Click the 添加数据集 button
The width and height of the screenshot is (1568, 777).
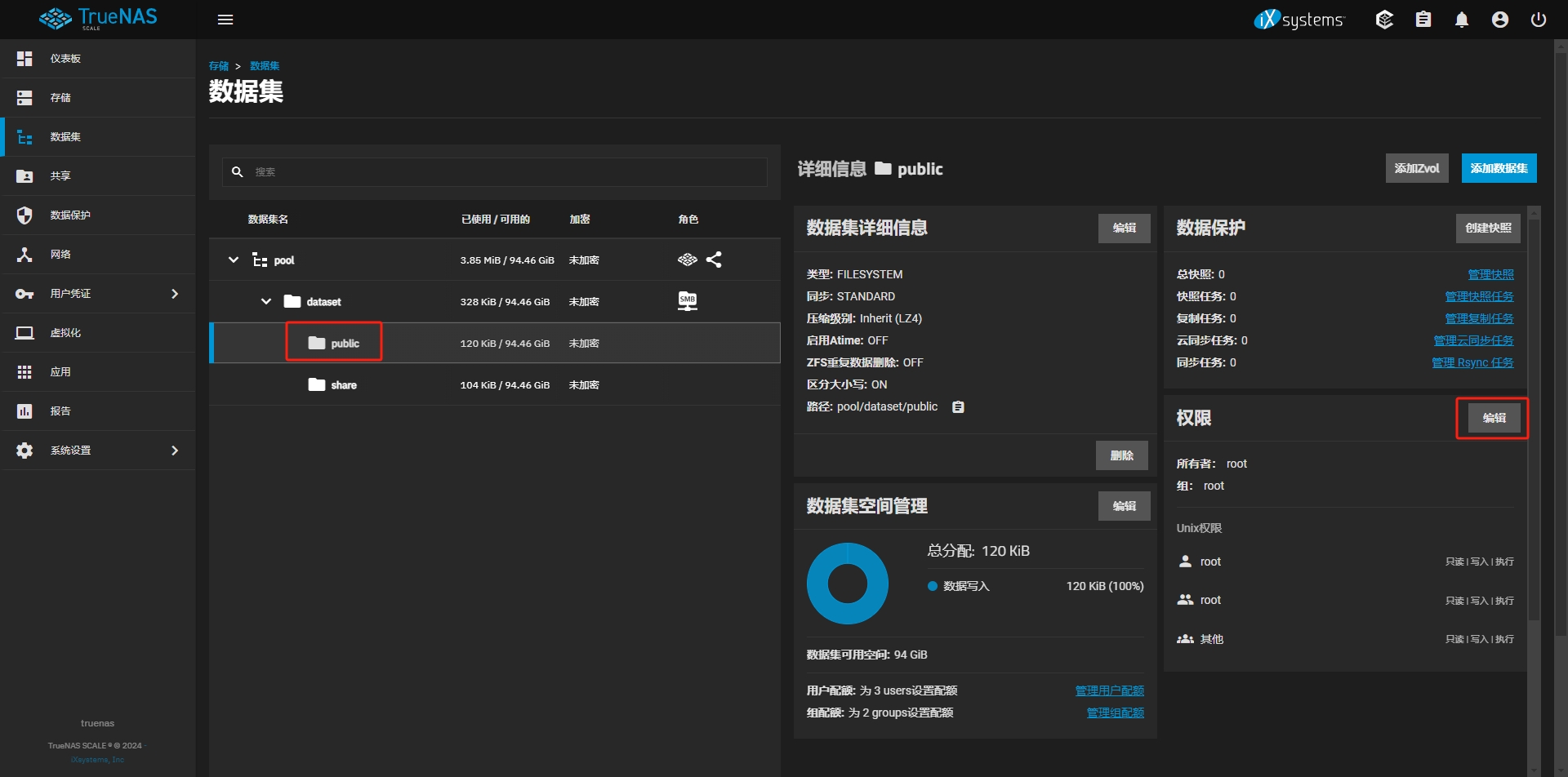click(1499, 168)
